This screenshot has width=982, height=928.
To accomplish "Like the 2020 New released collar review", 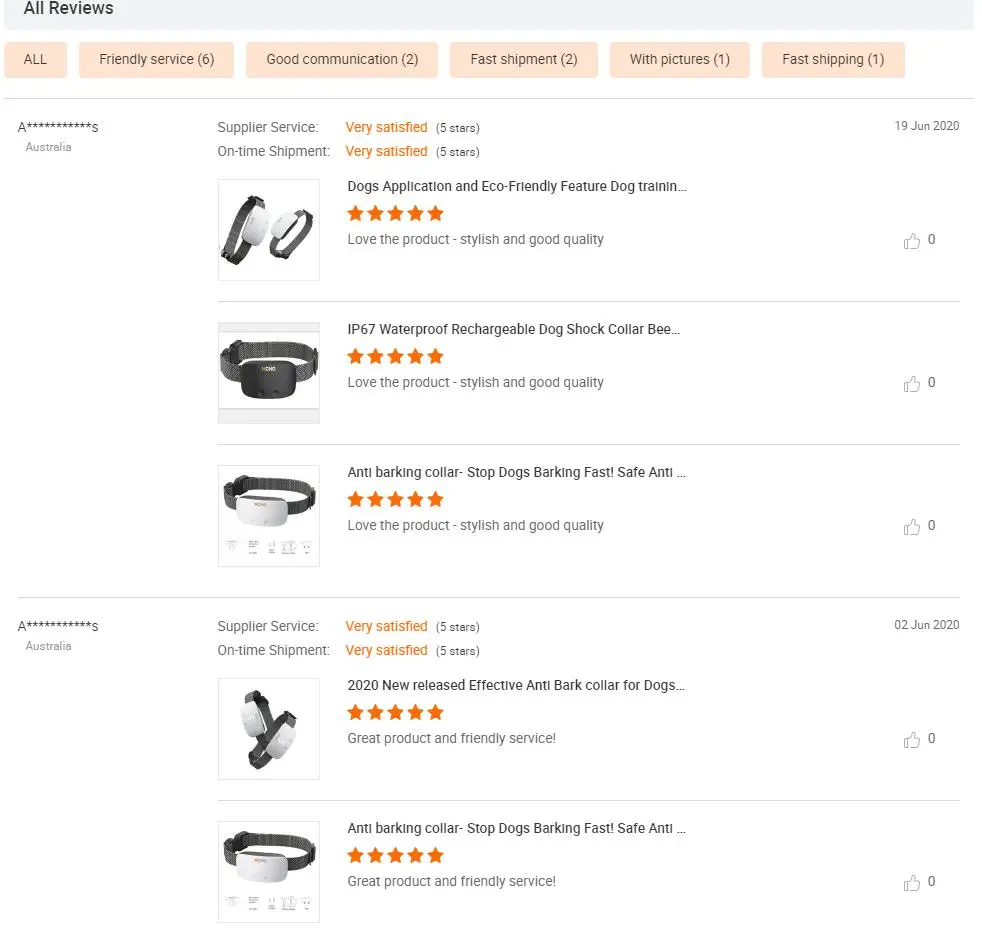I will [911, 740].
